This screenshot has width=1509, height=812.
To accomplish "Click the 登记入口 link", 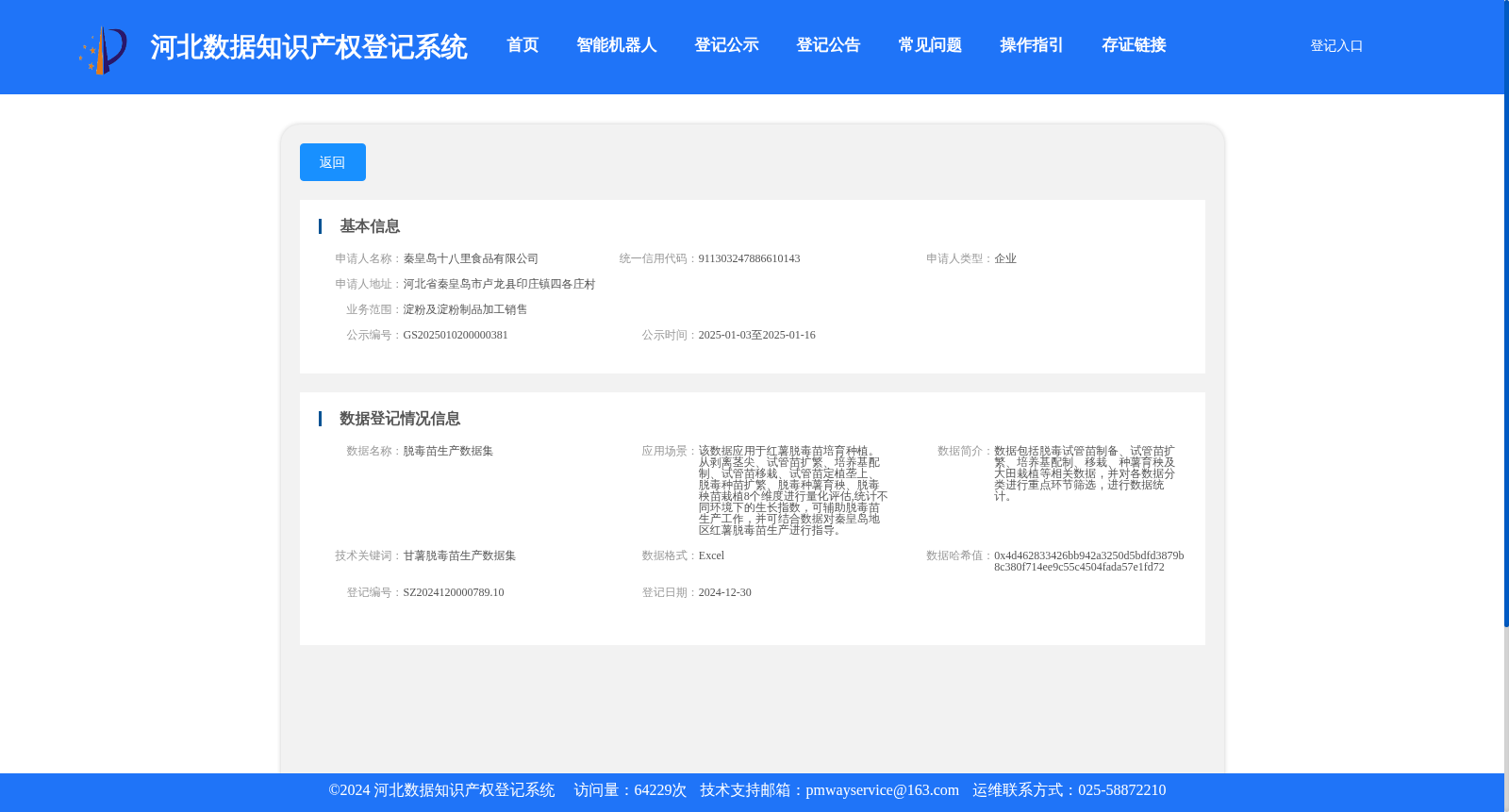I will (1336, 45).
